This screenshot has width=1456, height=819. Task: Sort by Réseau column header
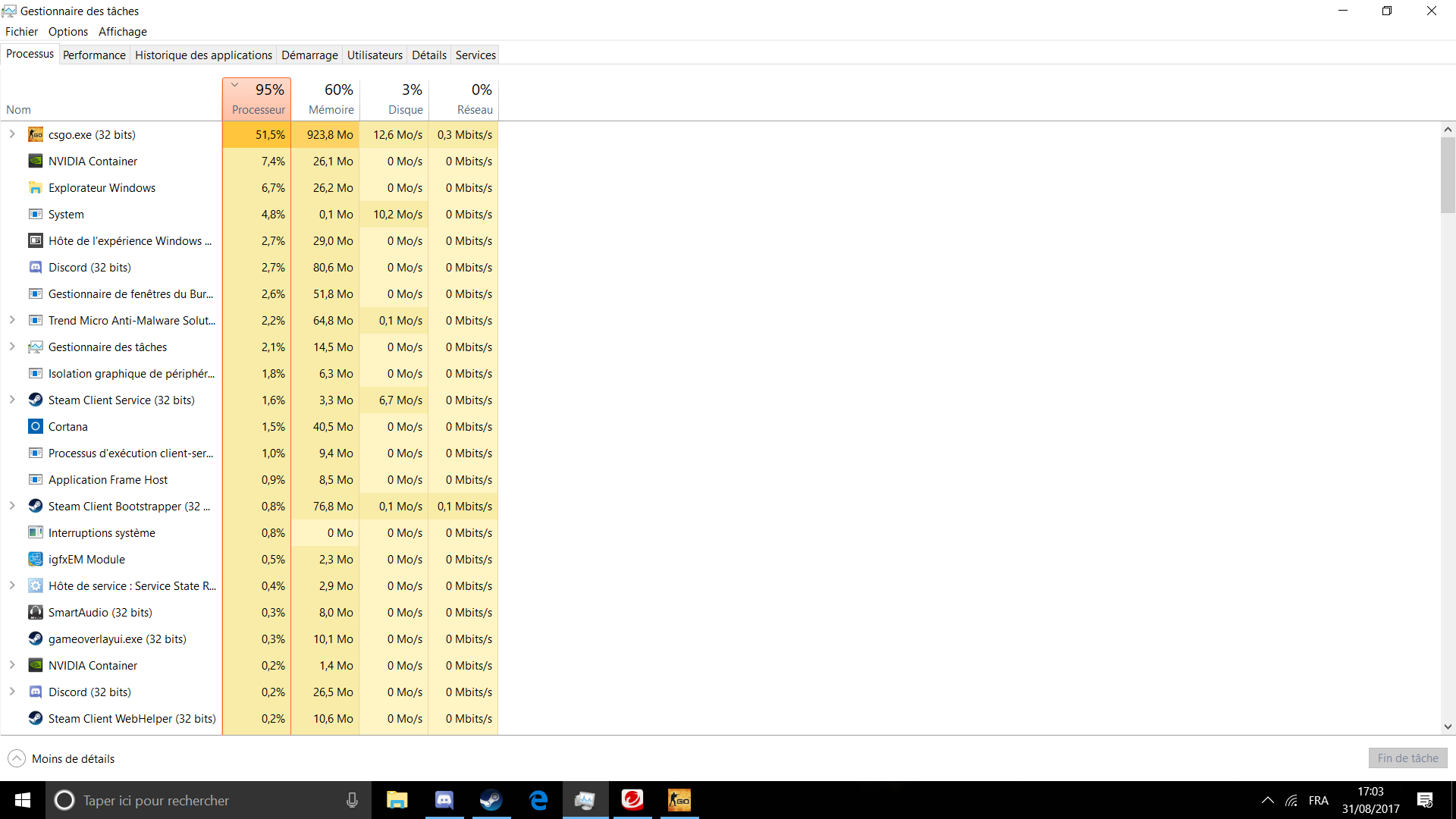click(x=463, y=99)
